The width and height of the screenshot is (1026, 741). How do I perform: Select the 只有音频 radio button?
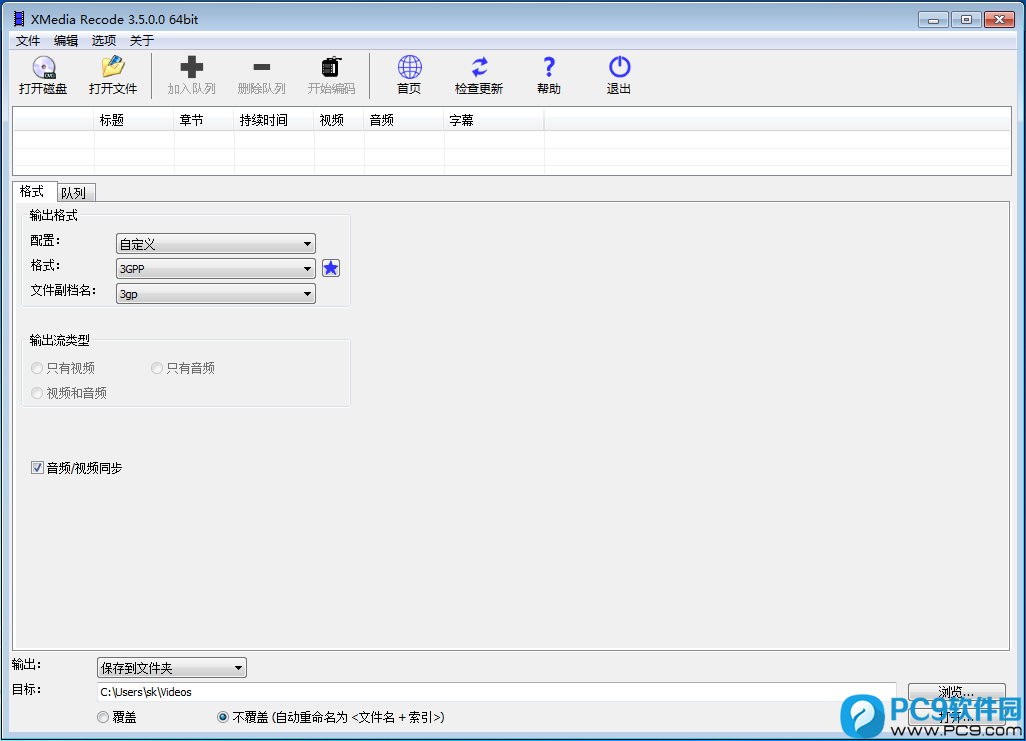157,369
